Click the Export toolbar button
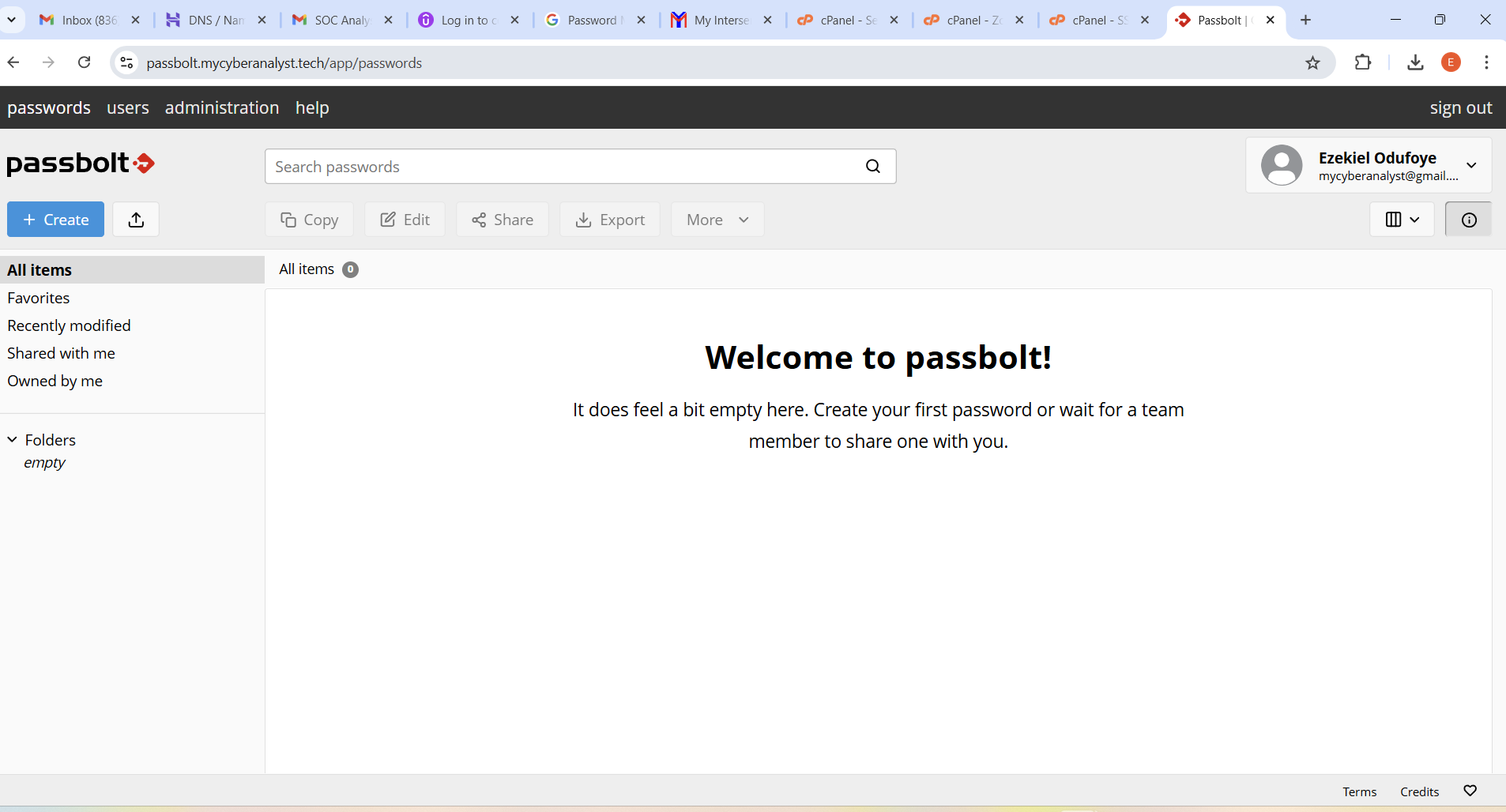 pos(610,220)
